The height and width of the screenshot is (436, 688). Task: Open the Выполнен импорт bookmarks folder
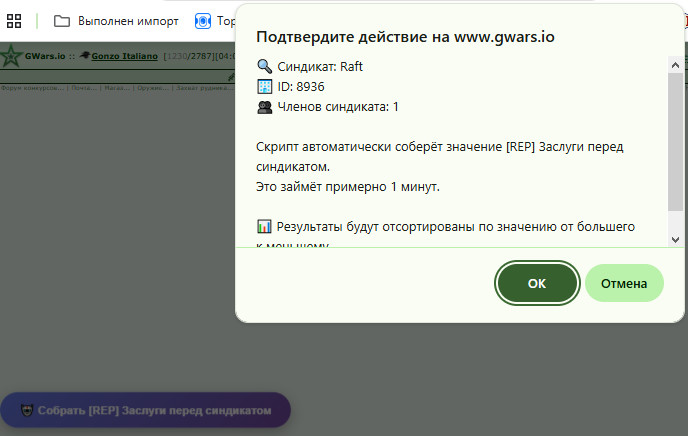pos(116,21)
